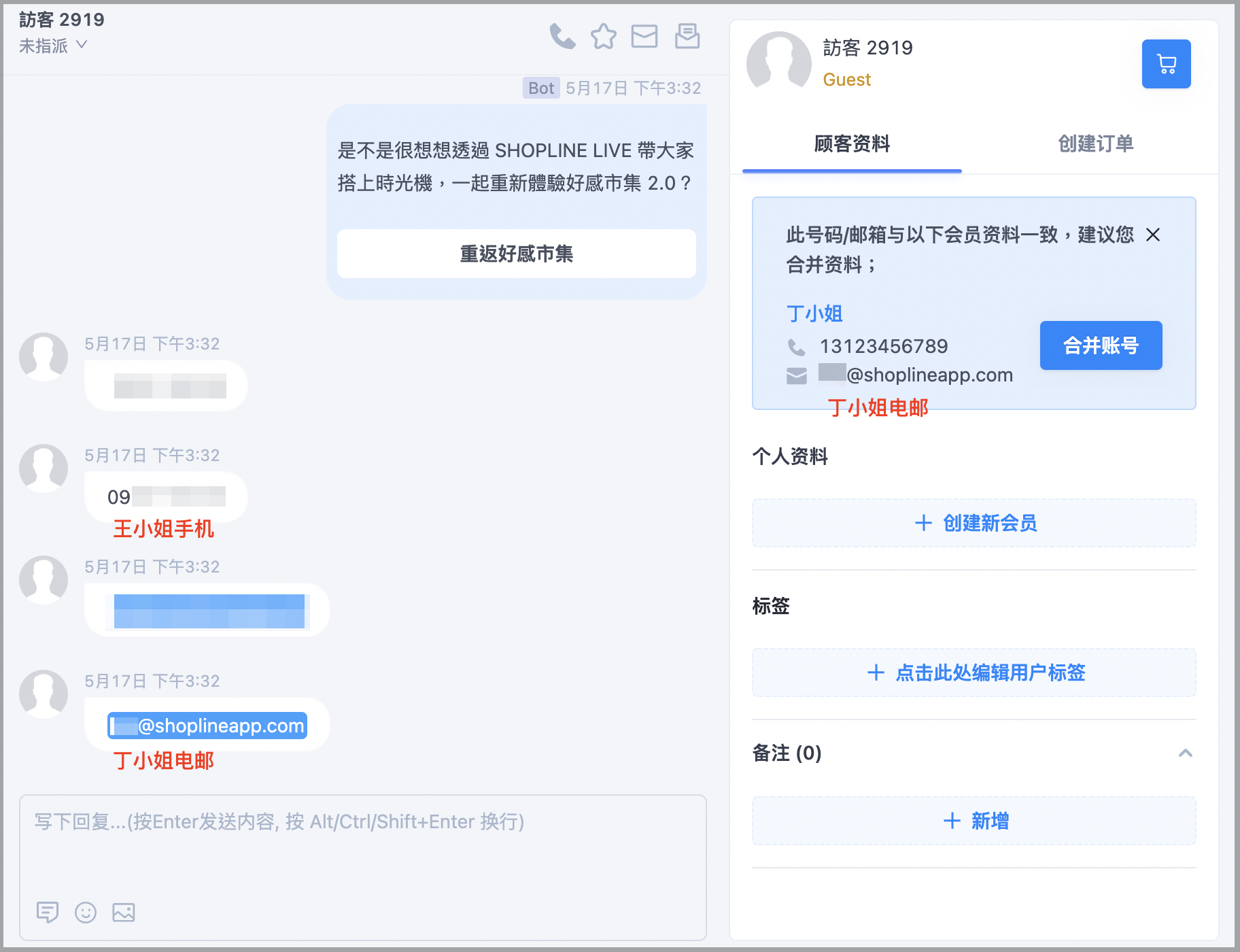
Task: Click 创建新会员 button
Action: click(974, 523)
